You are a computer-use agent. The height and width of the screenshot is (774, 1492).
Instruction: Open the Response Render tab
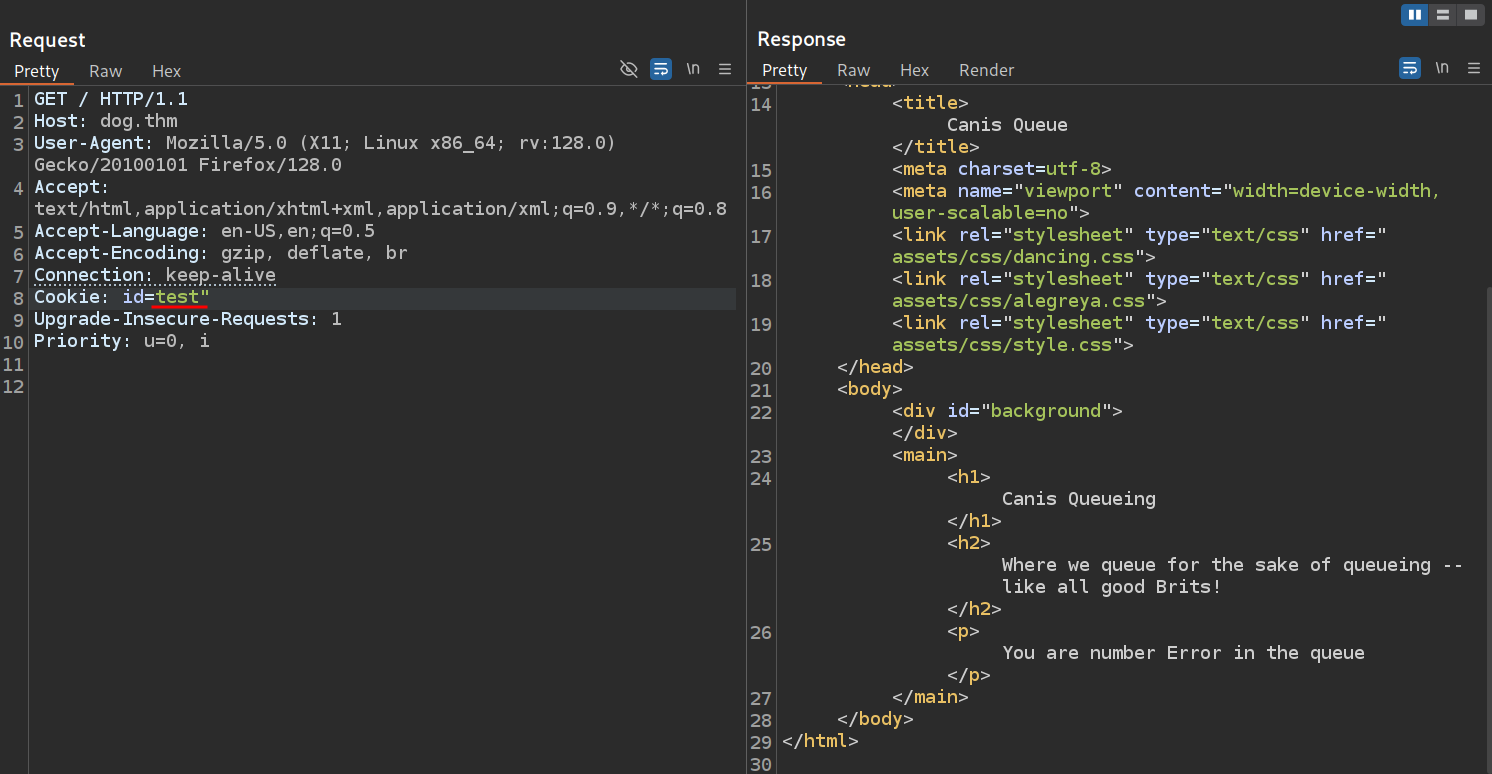[986, 70]
